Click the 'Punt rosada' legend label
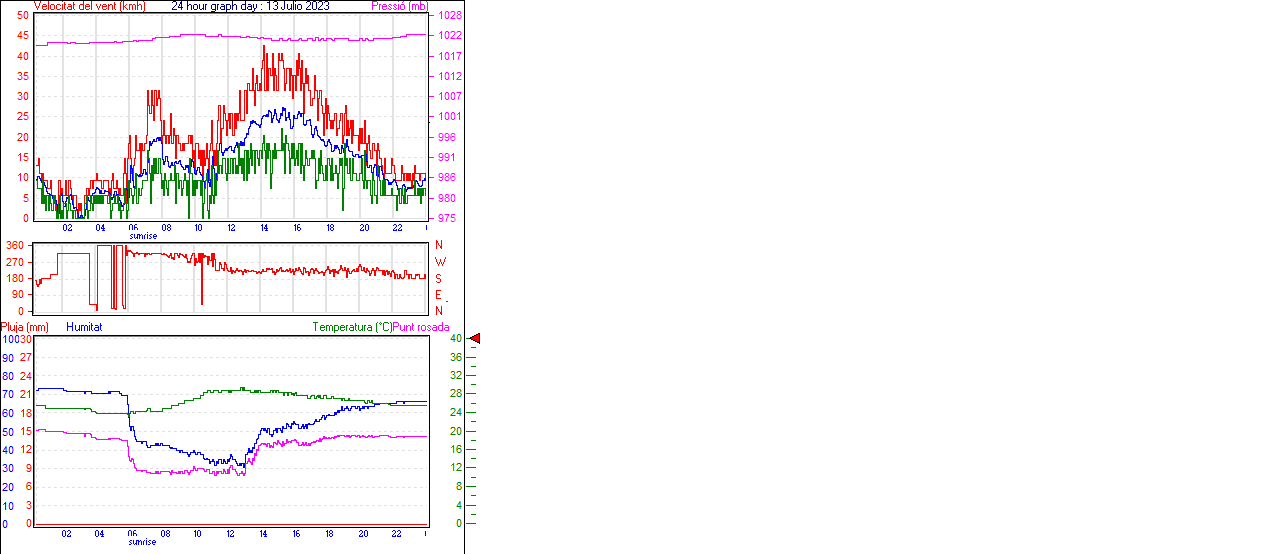Viewport: 1280px width, 554px height. point(421,327)
